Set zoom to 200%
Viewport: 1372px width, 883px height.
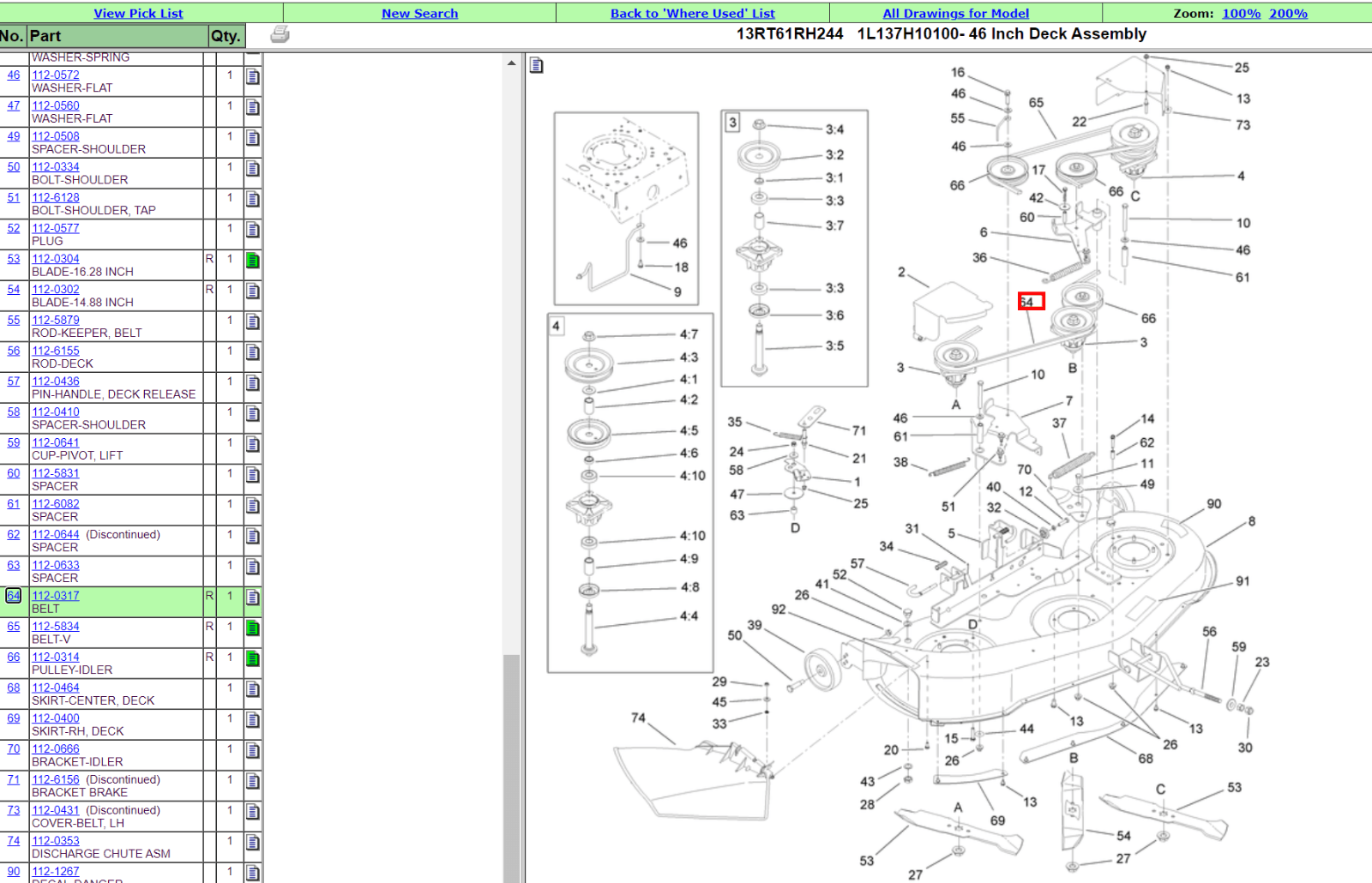click(1288, 14)
